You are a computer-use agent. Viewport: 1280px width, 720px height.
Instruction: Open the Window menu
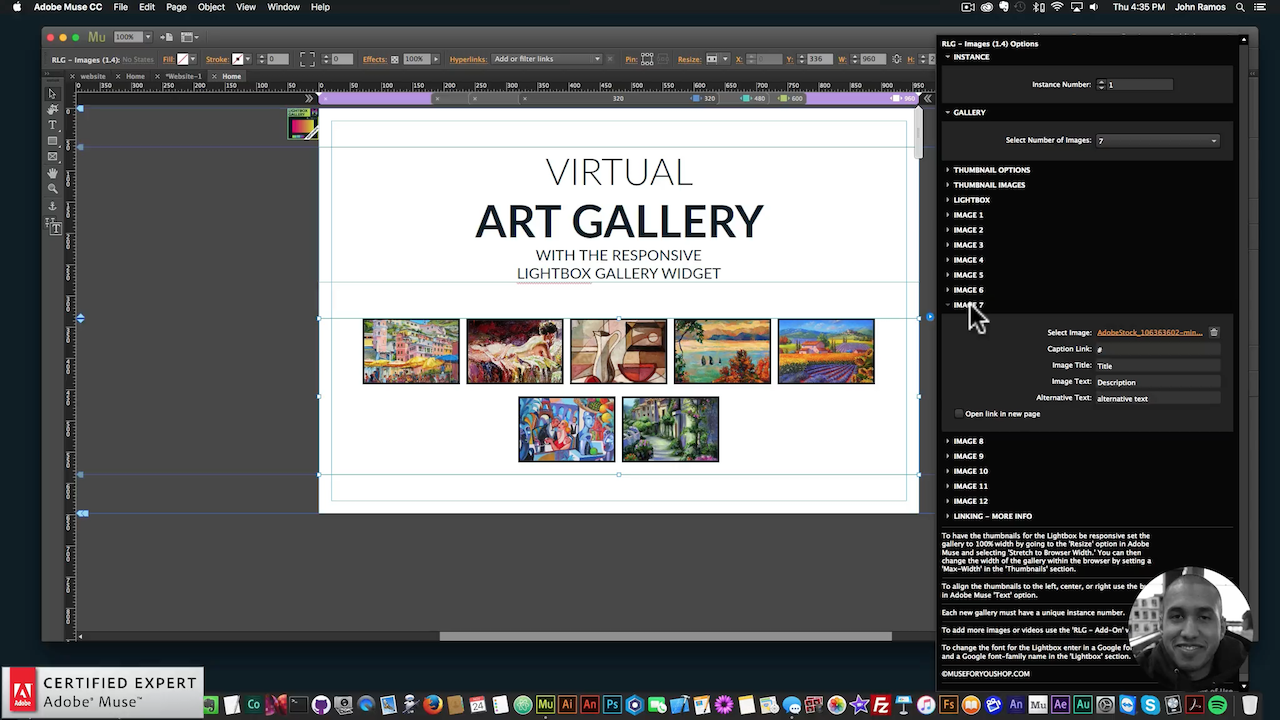(283, 7)
